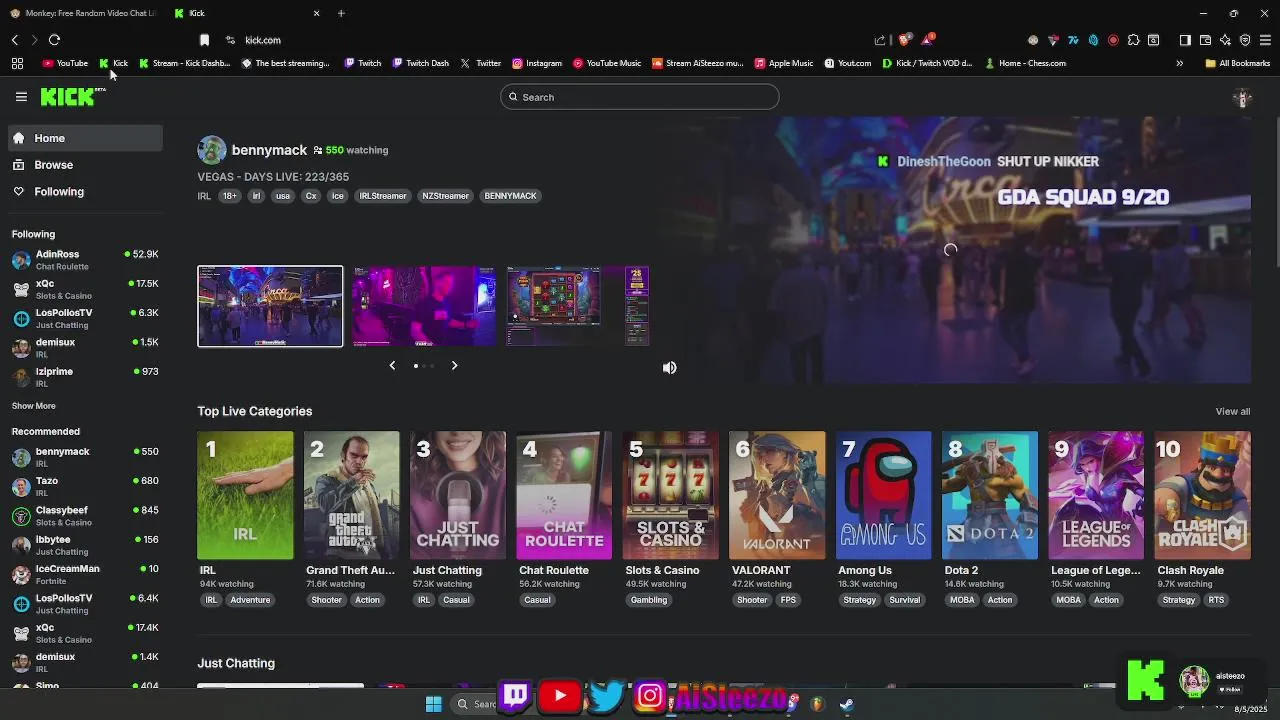
Task: Click the Twitter bird icon on the taskbar overlay
Action: [605, 695]
